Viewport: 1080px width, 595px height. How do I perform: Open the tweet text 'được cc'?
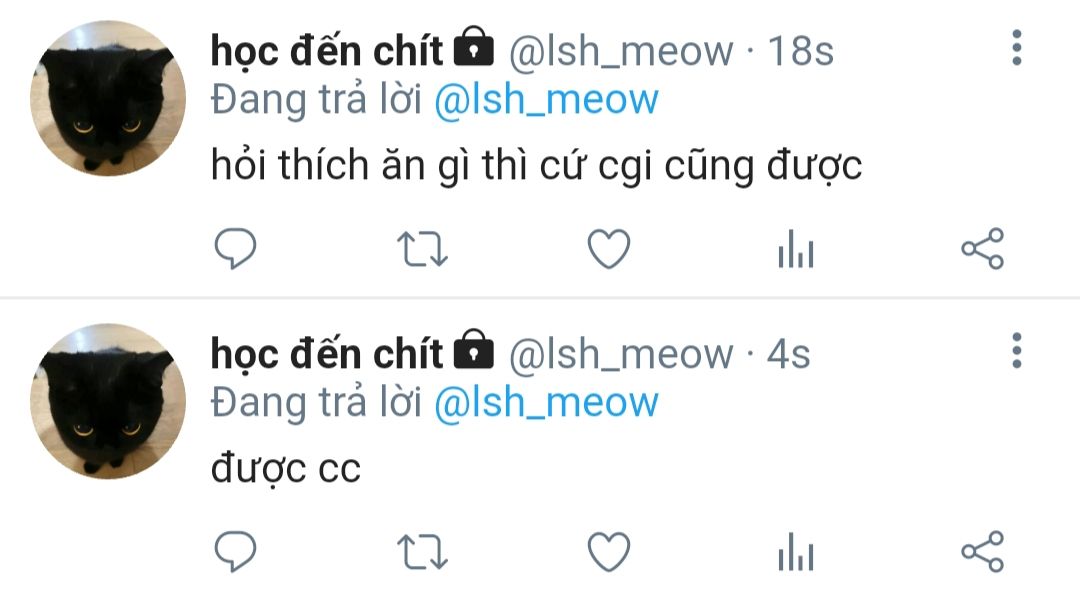tap(286, 469)
